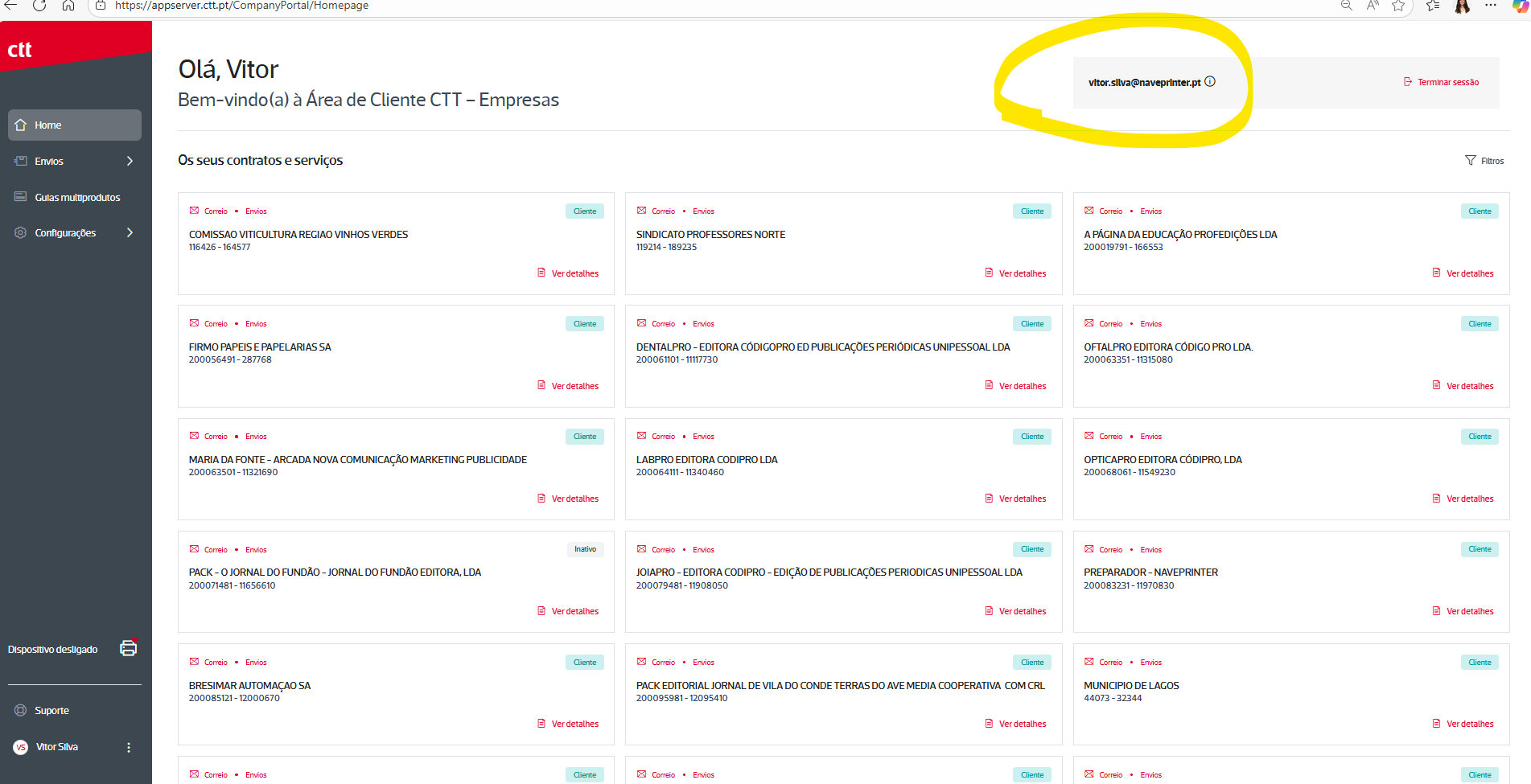Click the Correio envelope icon on A PÁGINA DA EDUCAÇÃO card
This screenshot has height=784, width=1531.
(x=1089, y=211)
